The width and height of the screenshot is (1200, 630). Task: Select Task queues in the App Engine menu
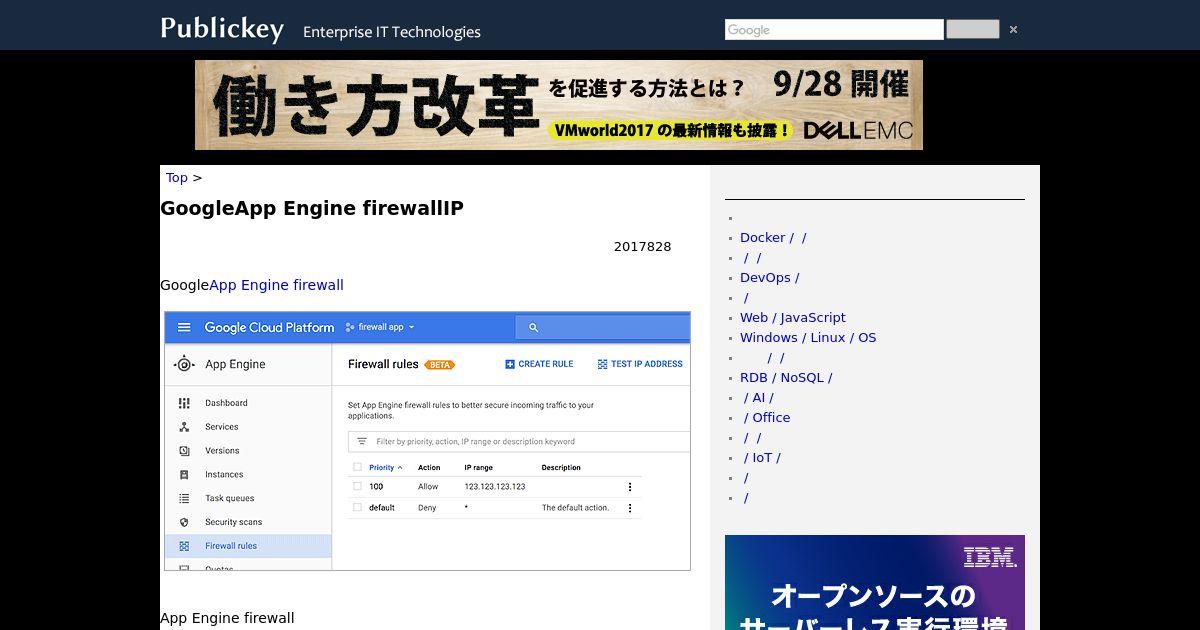[230, 498]
